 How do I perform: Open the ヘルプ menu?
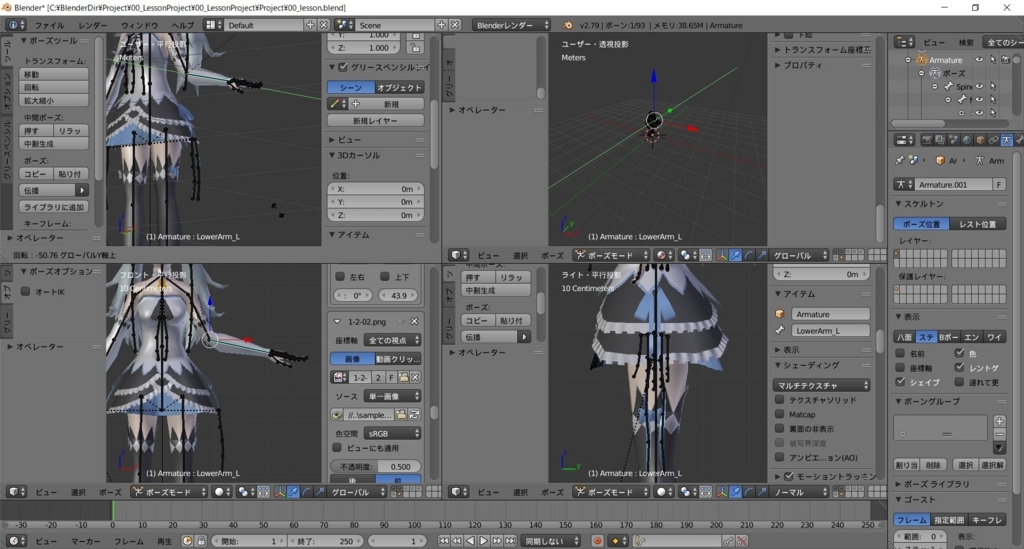point(182,25)
